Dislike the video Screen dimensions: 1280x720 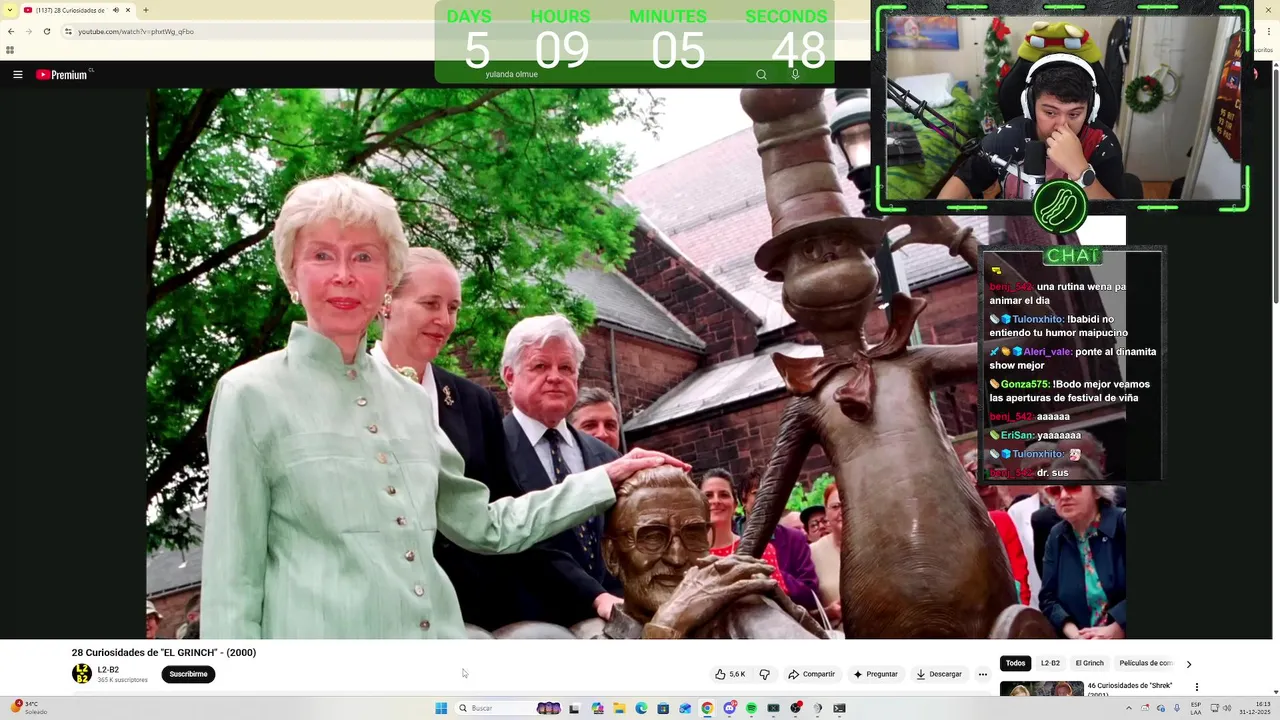765,674
